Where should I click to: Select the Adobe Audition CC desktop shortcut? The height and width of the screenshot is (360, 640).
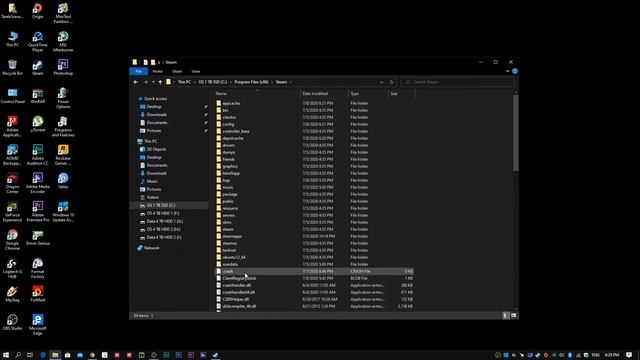tap(38, 155)
